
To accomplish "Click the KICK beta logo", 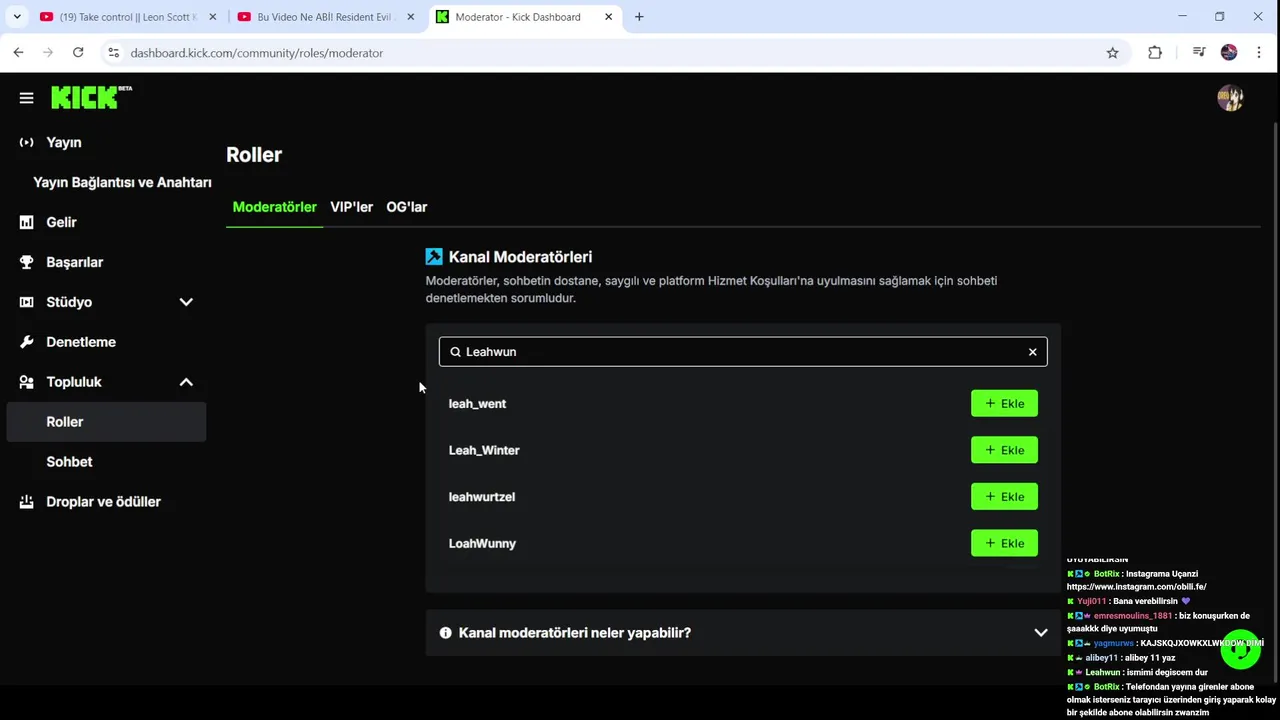I will 91,97.
